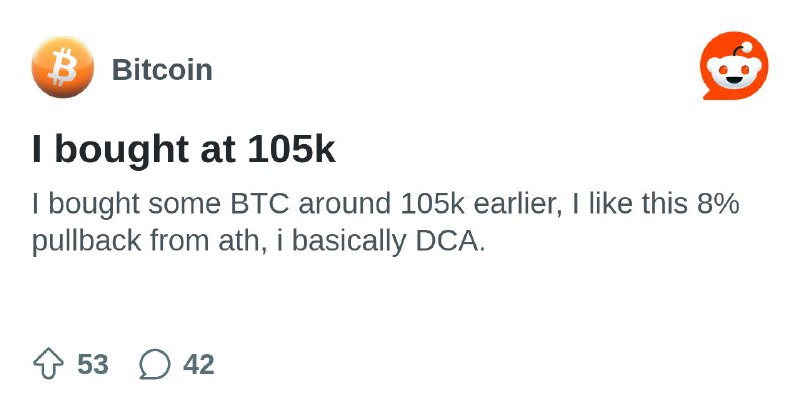This screenshot has width=800, height=417.
Task: Click the word 'pullback' in the body
Action: click(x=86, y=241)
